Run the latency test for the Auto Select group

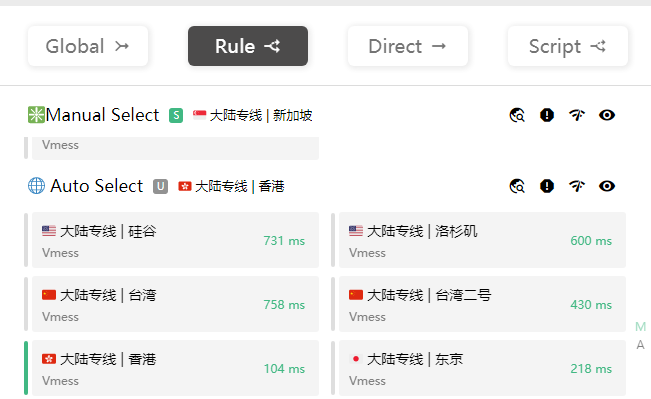(577, 186)
